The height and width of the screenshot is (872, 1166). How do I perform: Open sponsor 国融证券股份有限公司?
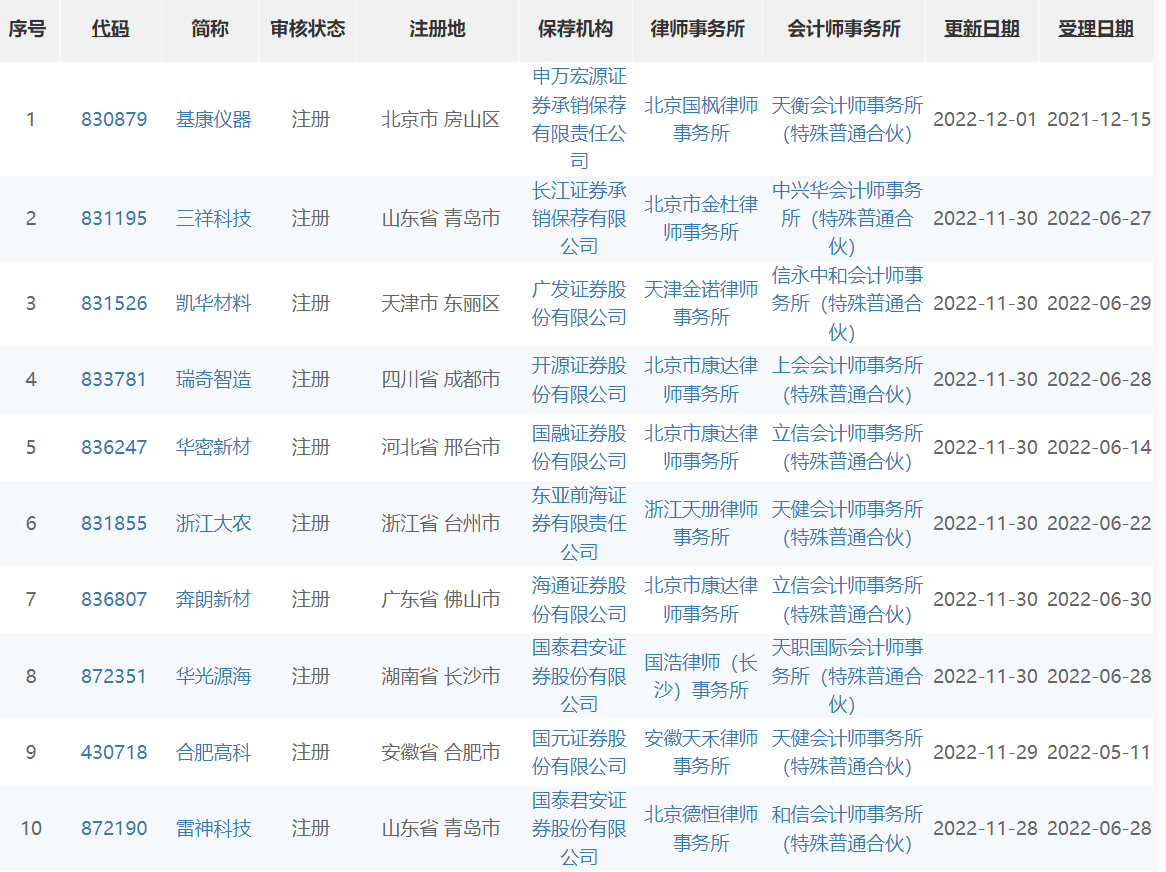pos(579,448)
